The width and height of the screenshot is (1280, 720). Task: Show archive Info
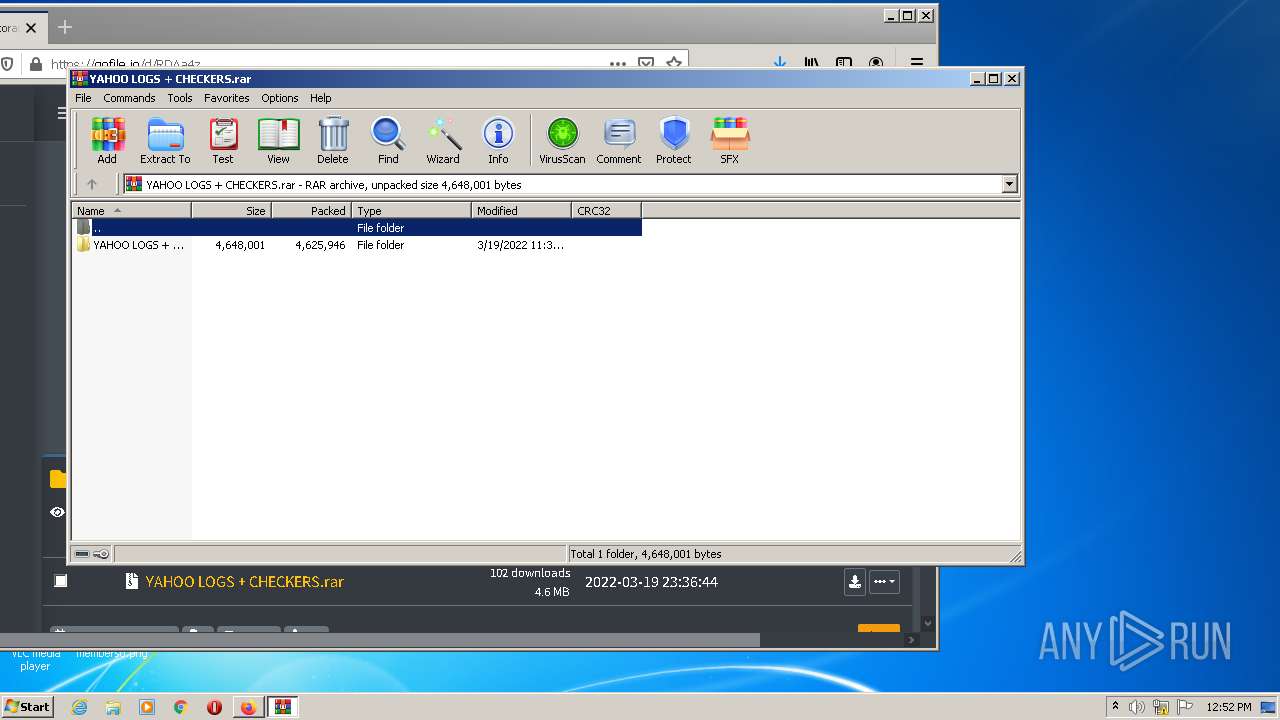[x=498, y=140]
